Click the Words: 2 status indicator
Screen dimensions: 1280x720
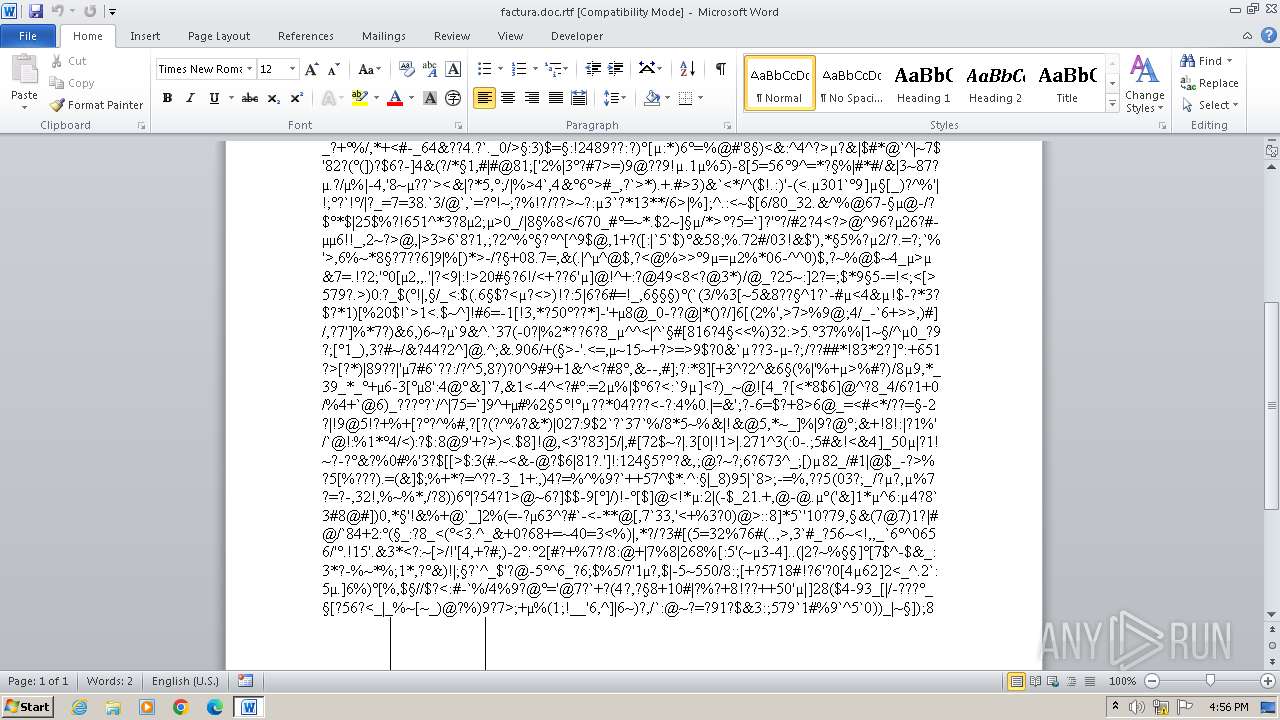[109, 681]
